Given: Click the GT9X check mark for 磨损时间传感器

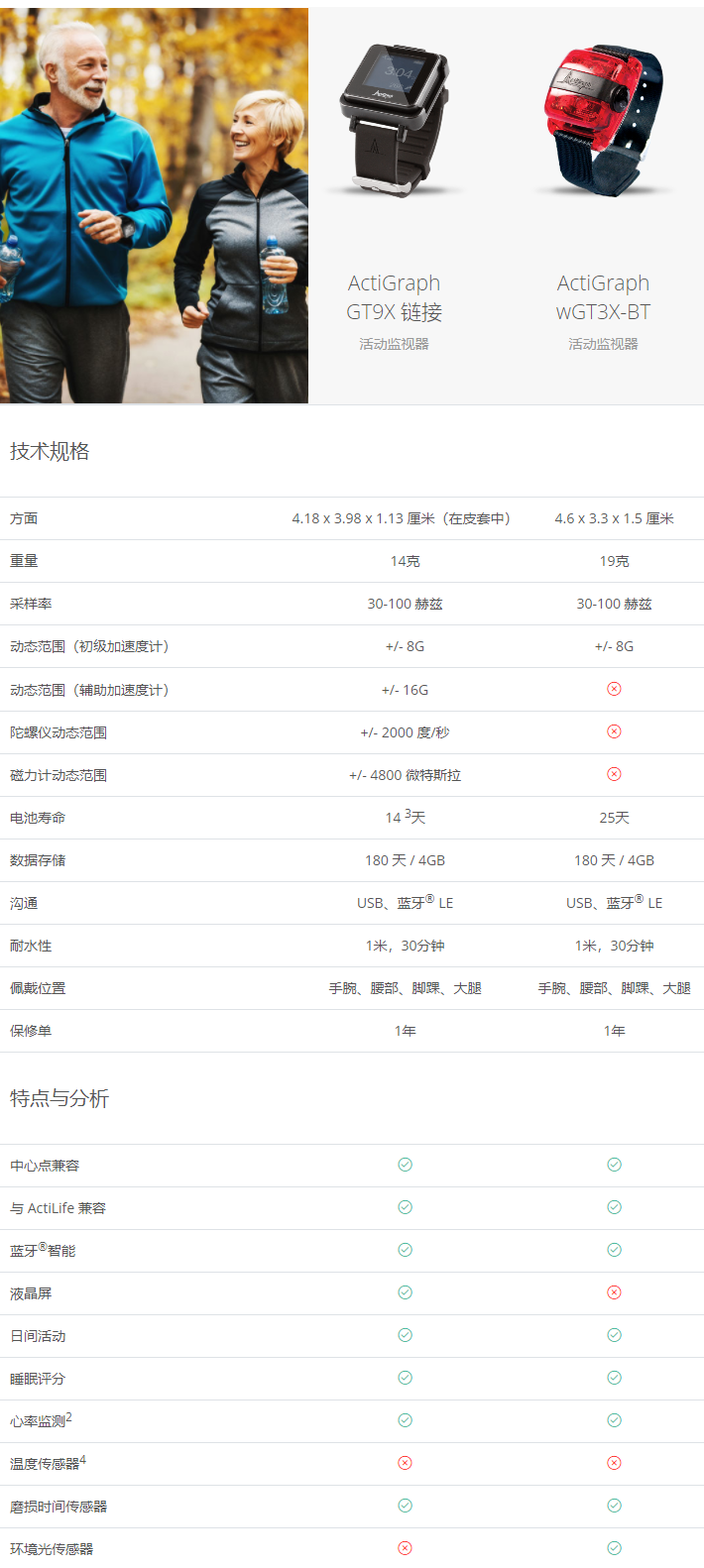Looking at the screenshot, I should tap(405, 1506).
